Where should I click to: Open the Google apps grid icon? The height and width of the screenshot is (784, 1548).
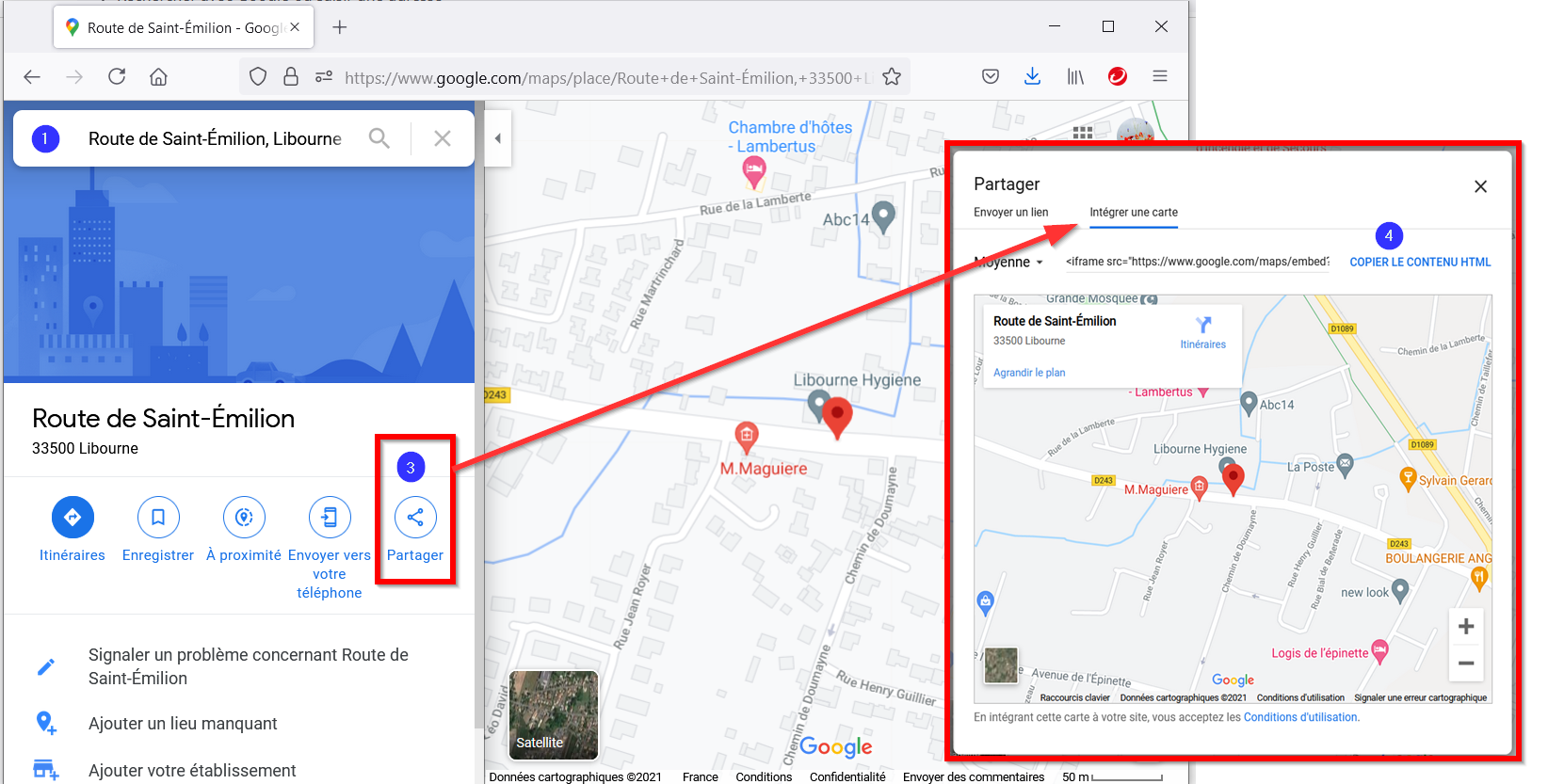pos(1083,133)
